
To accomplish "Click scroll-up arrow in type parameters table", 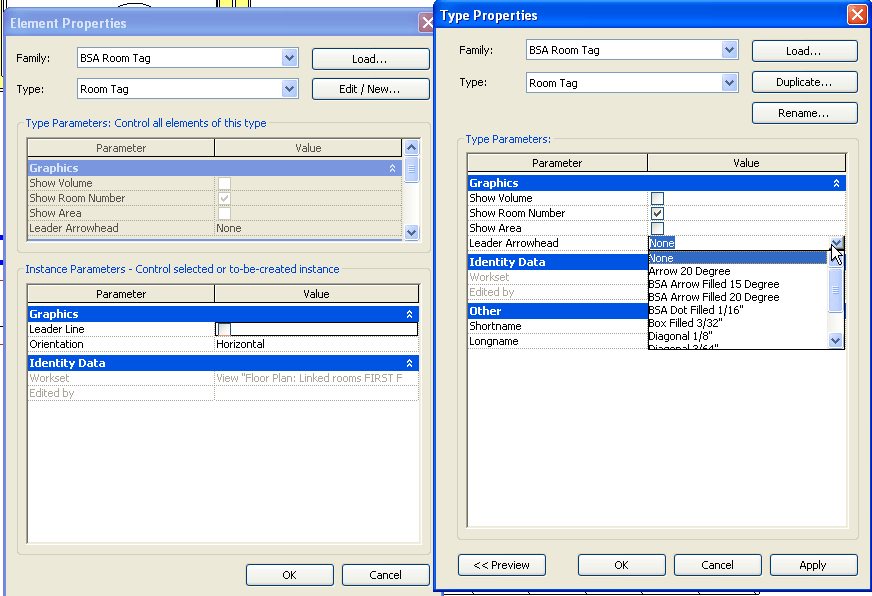I will 412,147.
